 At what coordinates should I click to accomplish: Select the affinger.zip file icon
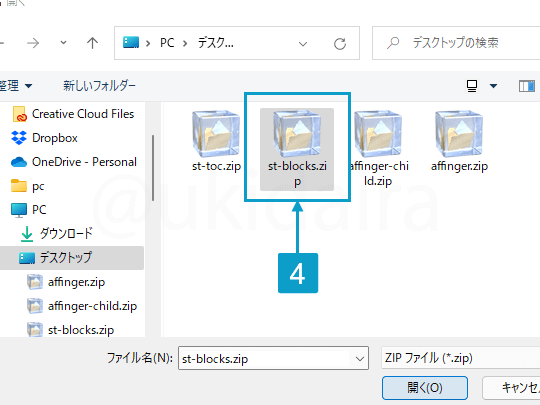pos(459,133)
